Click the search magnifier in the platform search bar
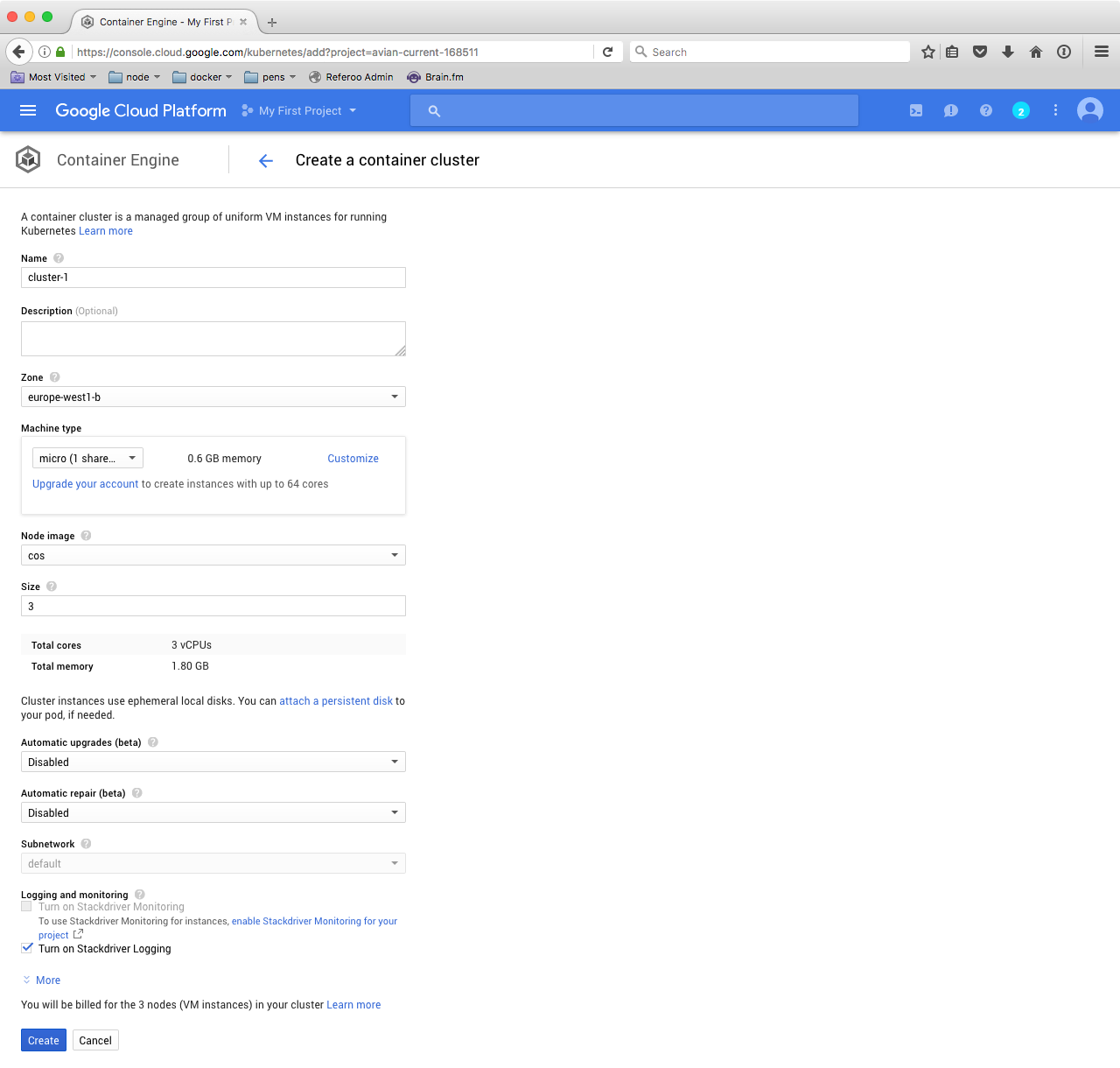Viewport: 1120px width, 1068px height. click(x=434, y=111)
